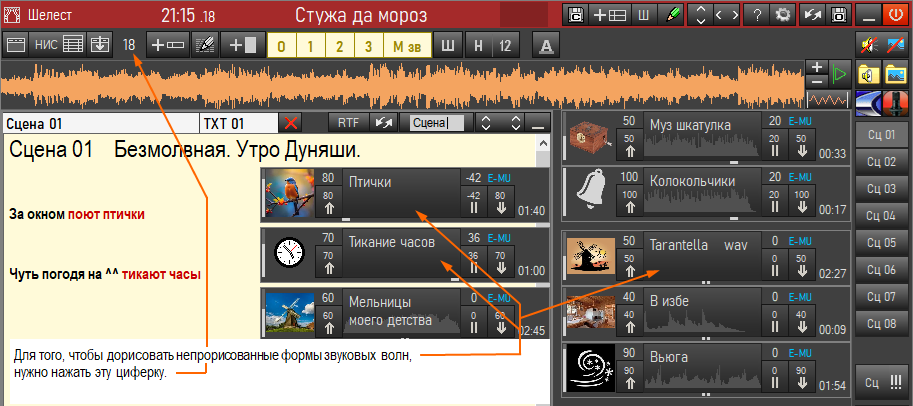Fade in В избе with up arrow
Image resolution: width=913 pixels, height=406 pixels.
coord(629,322)
